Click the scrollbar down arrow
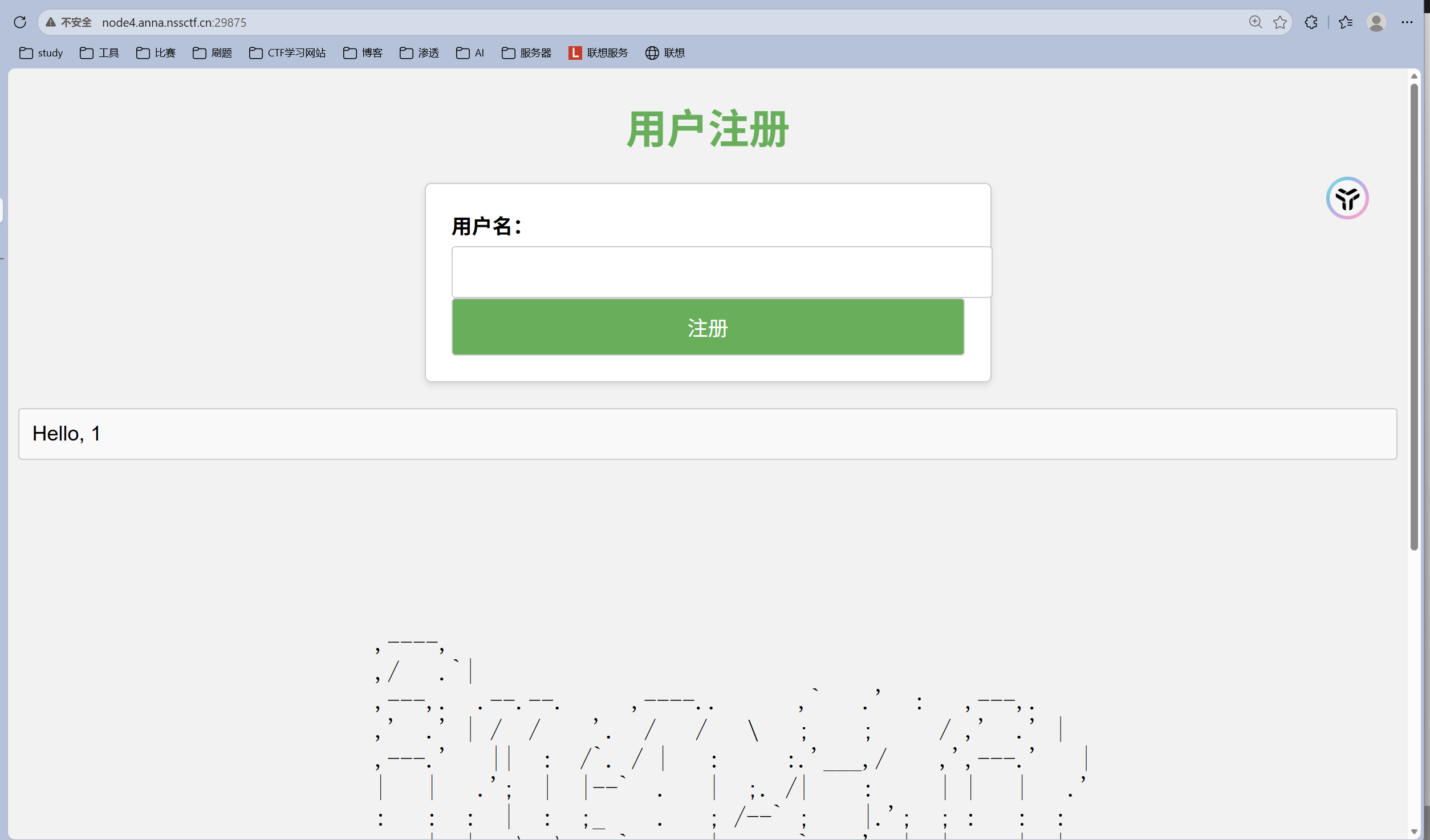This screenshot has height=840, width=1430. (1414, 832)
